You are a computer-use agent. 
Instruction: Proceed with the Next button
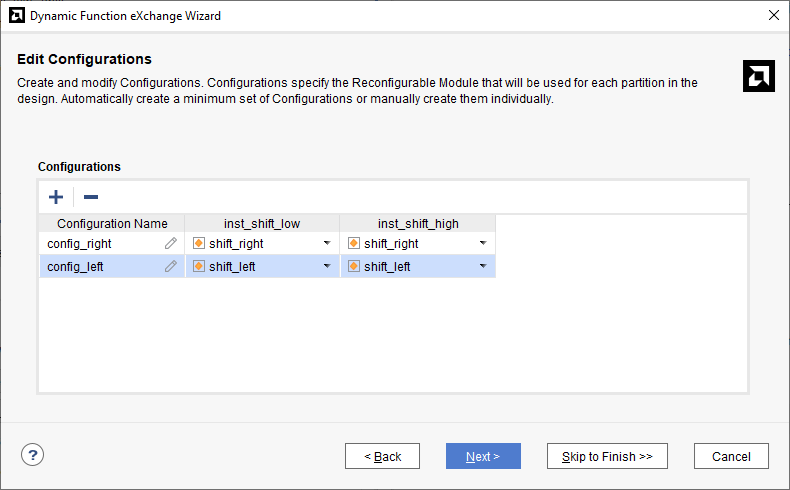[483, 456]
